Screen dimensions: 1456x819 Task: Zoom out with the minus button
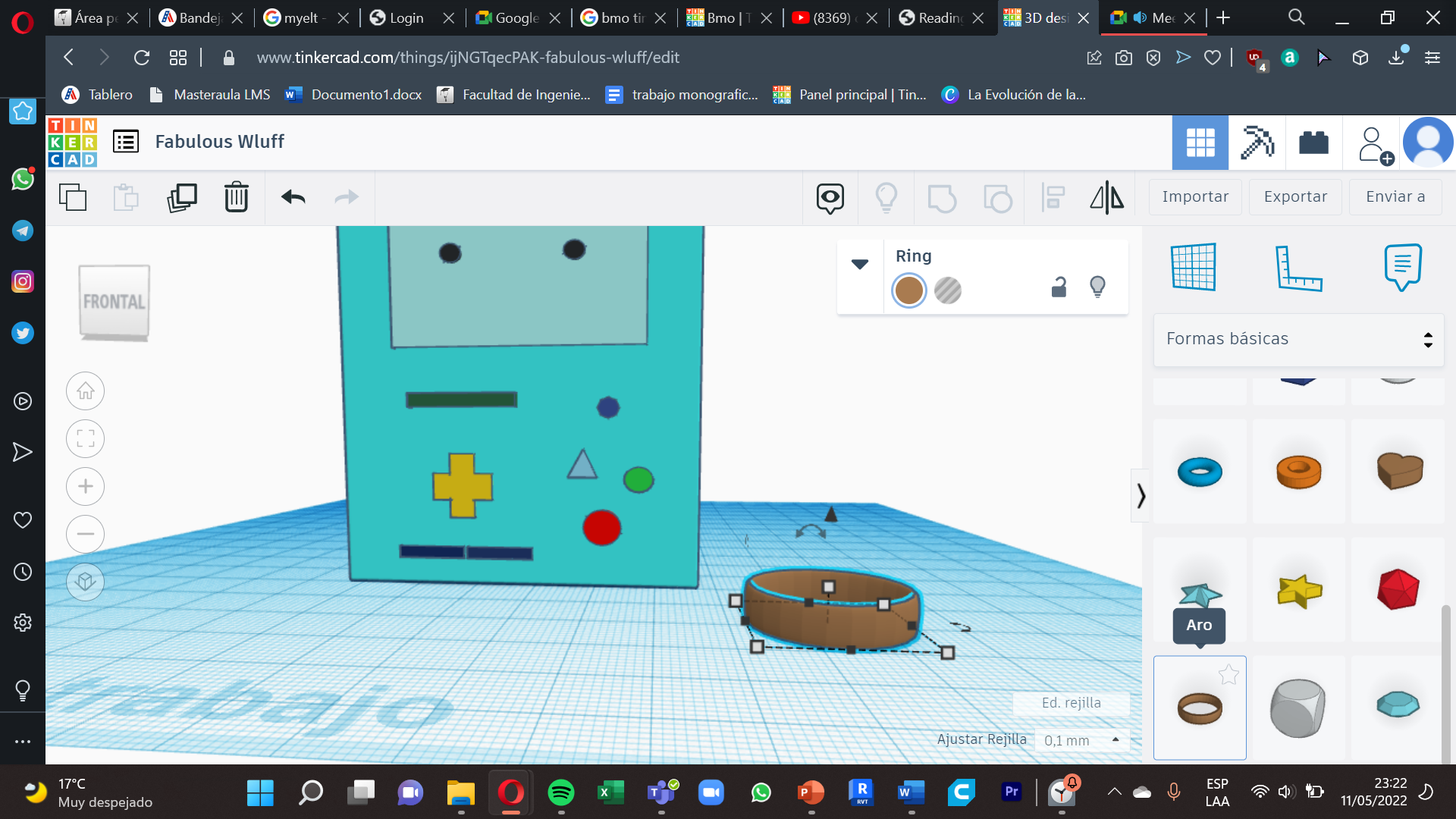click(86, 535)
